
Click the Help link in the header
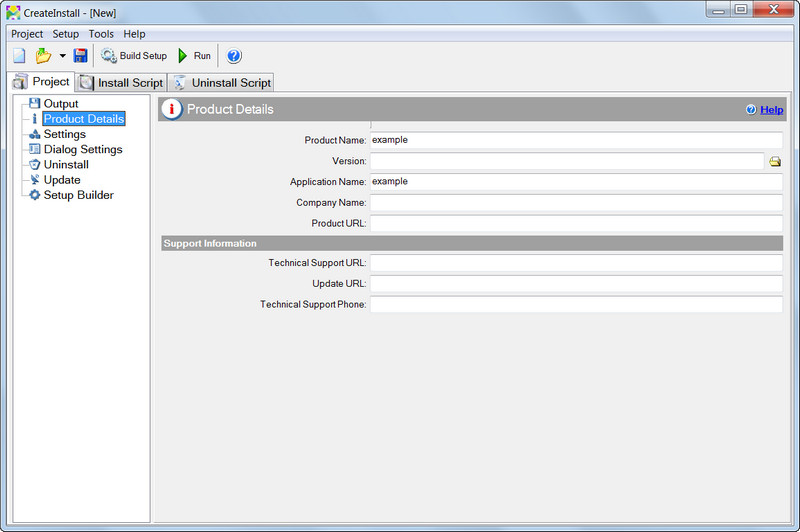point(771,110)
